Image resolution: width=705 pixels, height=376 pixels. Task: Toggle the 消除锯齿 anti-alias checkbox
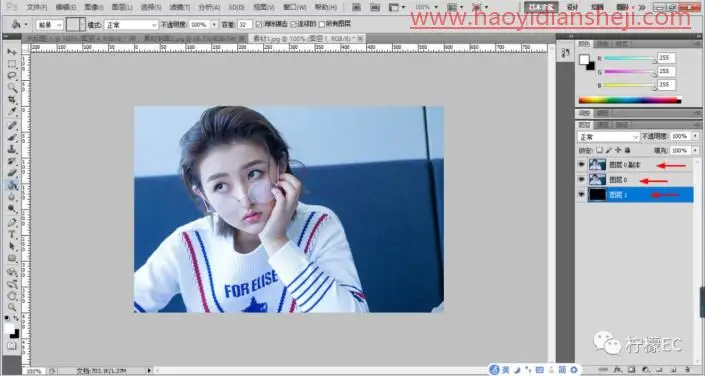click(259, 24)
